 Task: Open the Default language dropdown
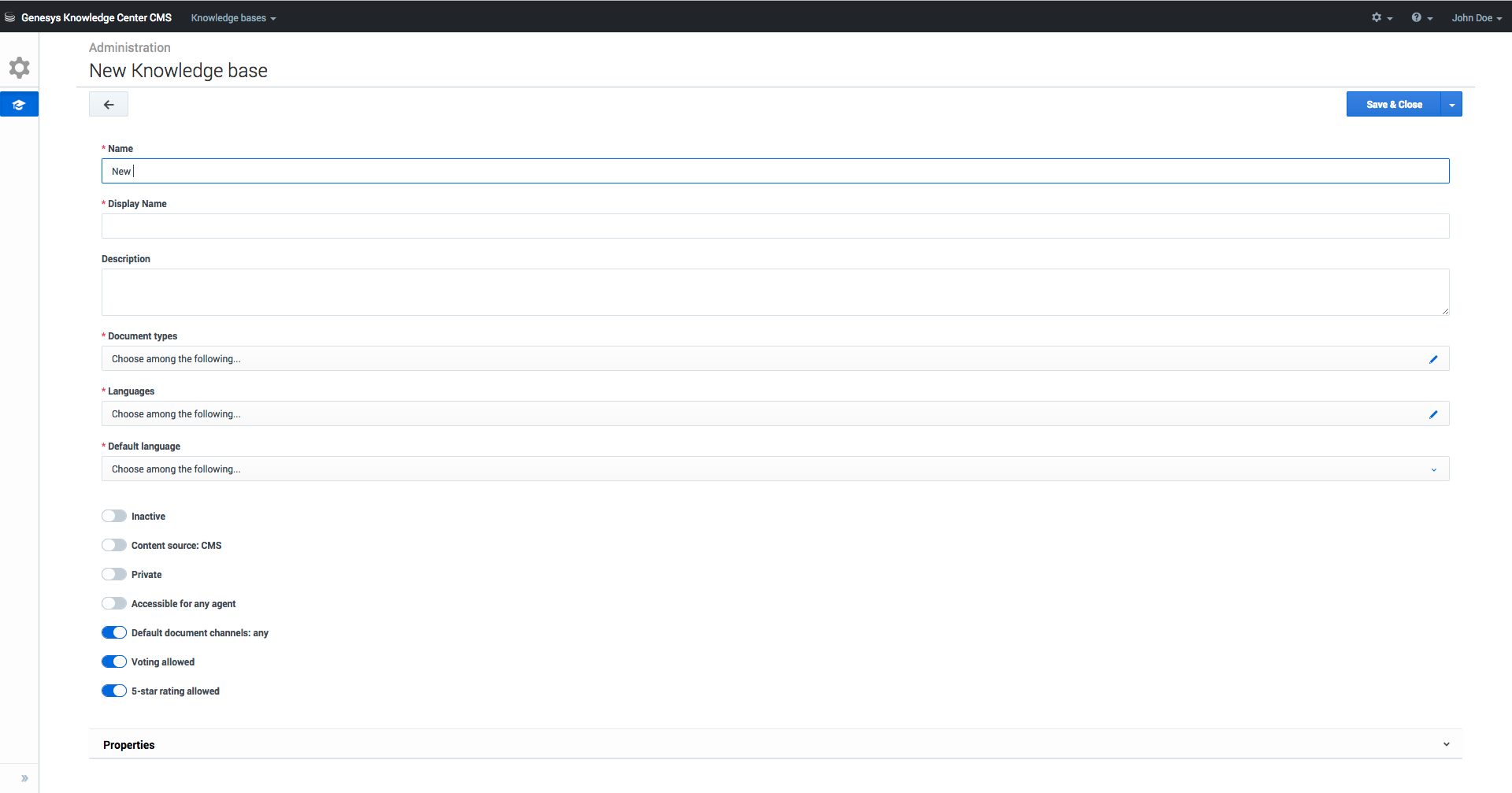[x=775, y=469]
